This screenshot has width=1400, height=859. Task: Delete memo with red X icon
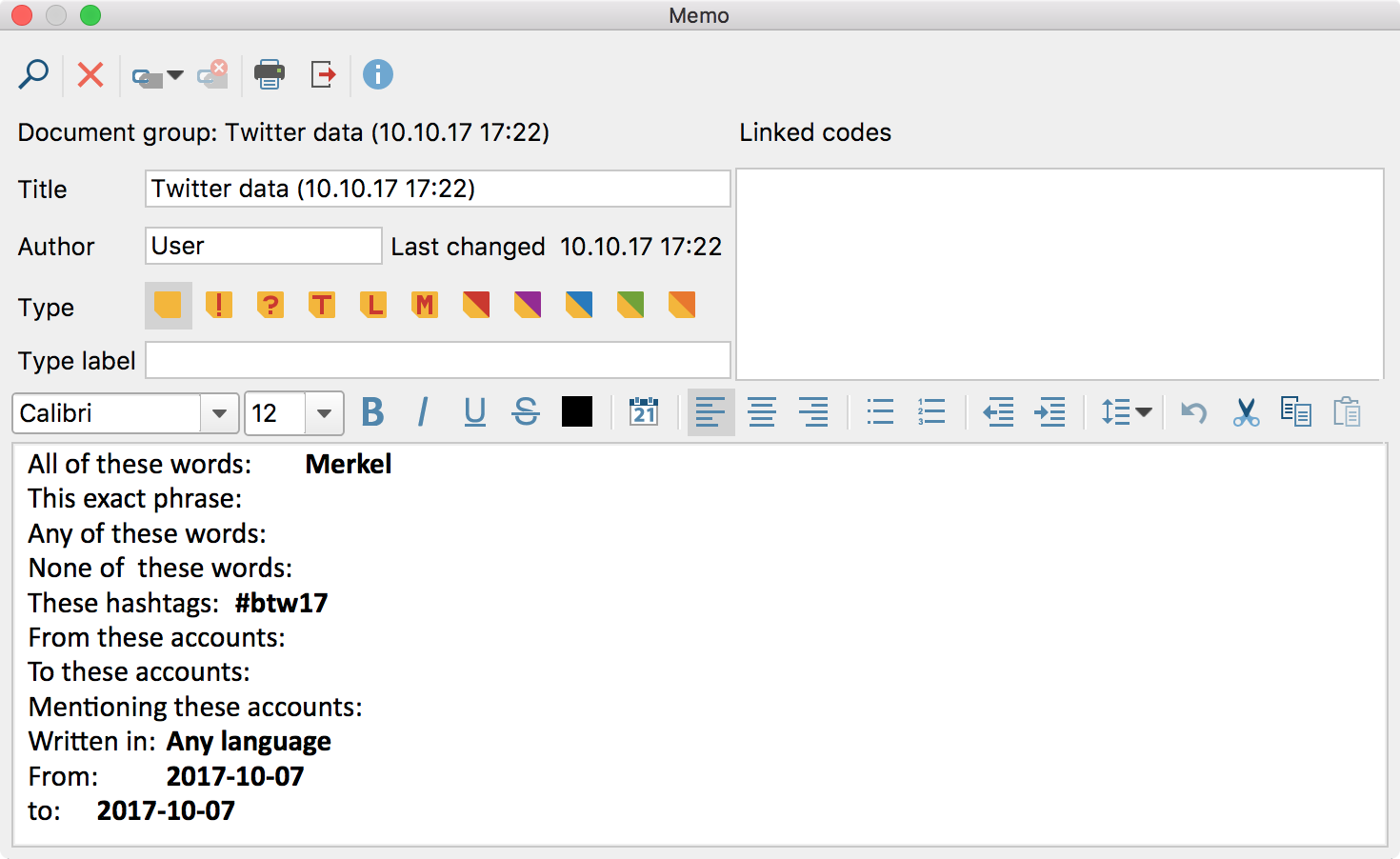click(90, 74)
